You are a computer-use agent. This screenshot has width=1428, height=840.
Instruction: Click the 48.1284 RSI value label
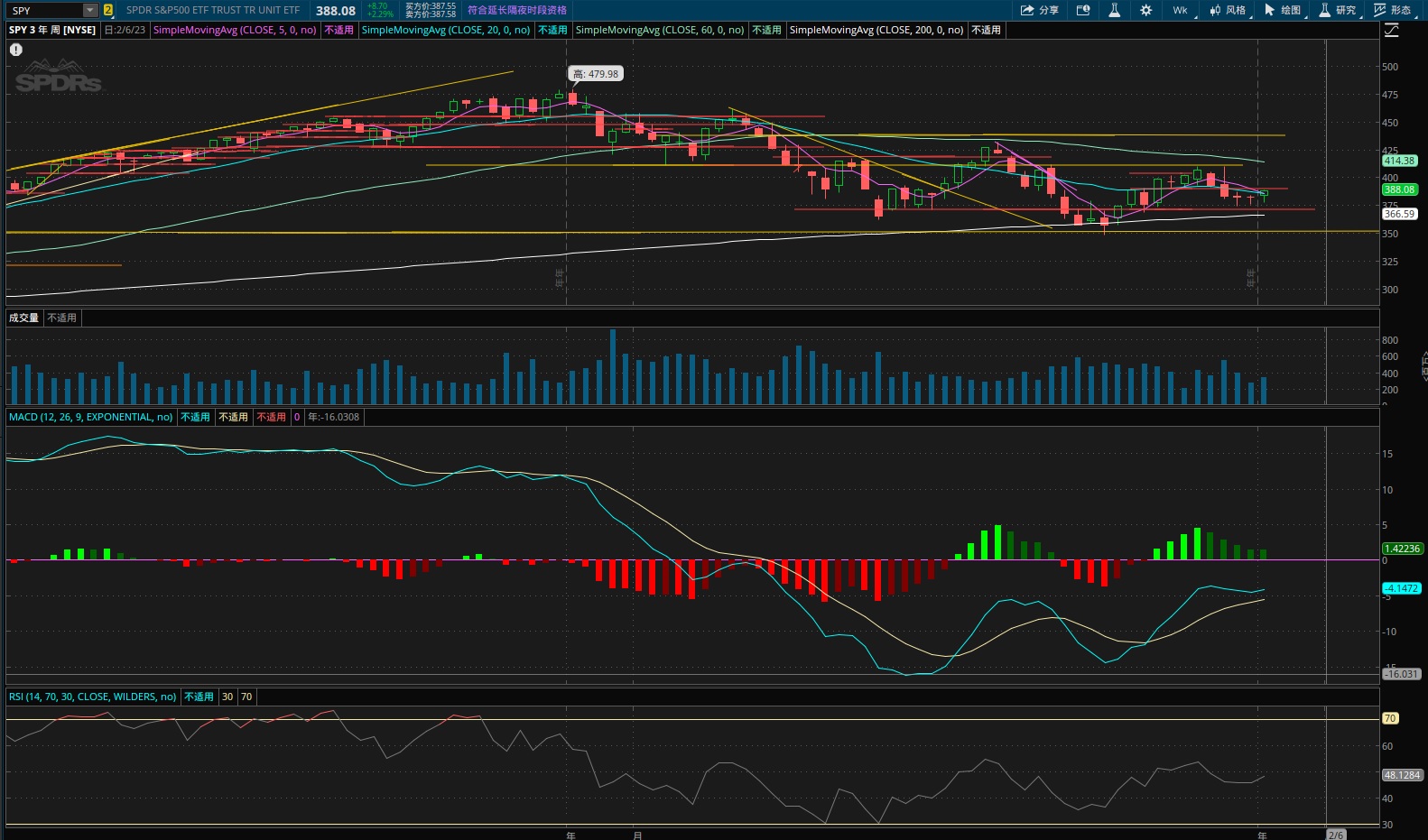(1403, 775)
